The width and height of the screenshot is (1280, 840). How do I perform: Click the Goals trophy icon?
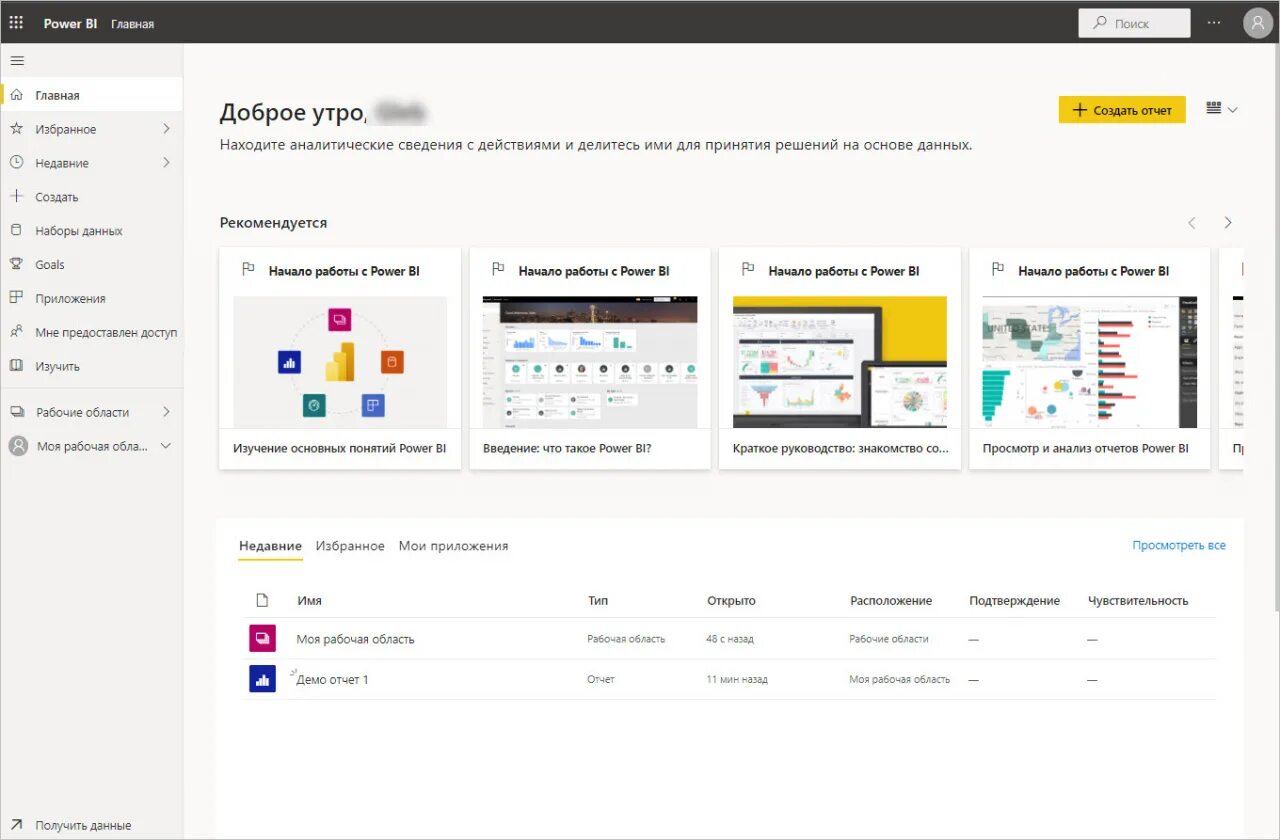tap(16, 264)
